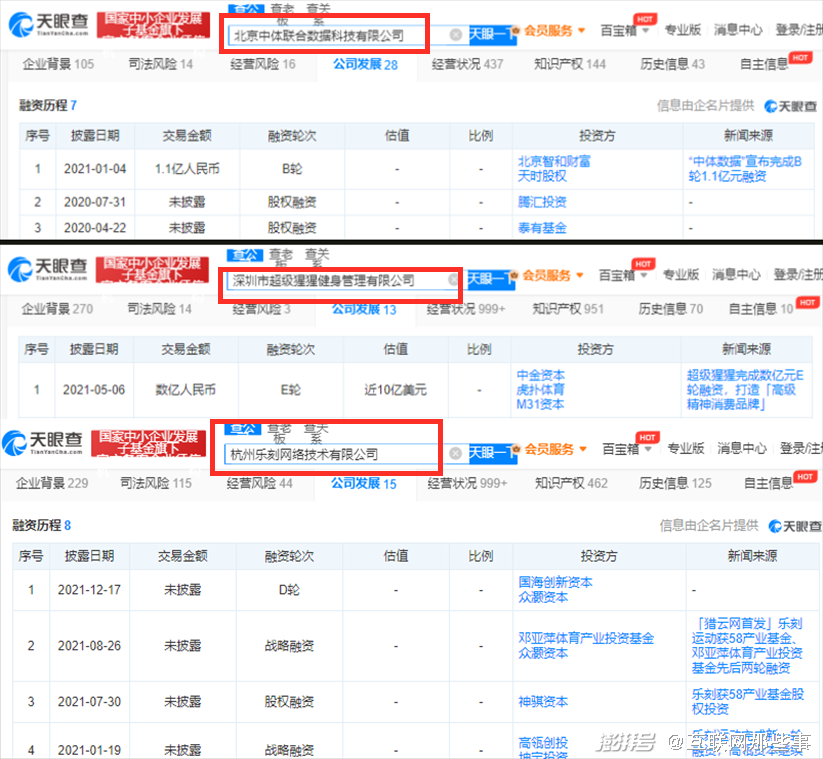This screenshot has height=759, width=823.
Task: Click the national SME fund red banner beside 北京中体 search
Action: [153, 25]
